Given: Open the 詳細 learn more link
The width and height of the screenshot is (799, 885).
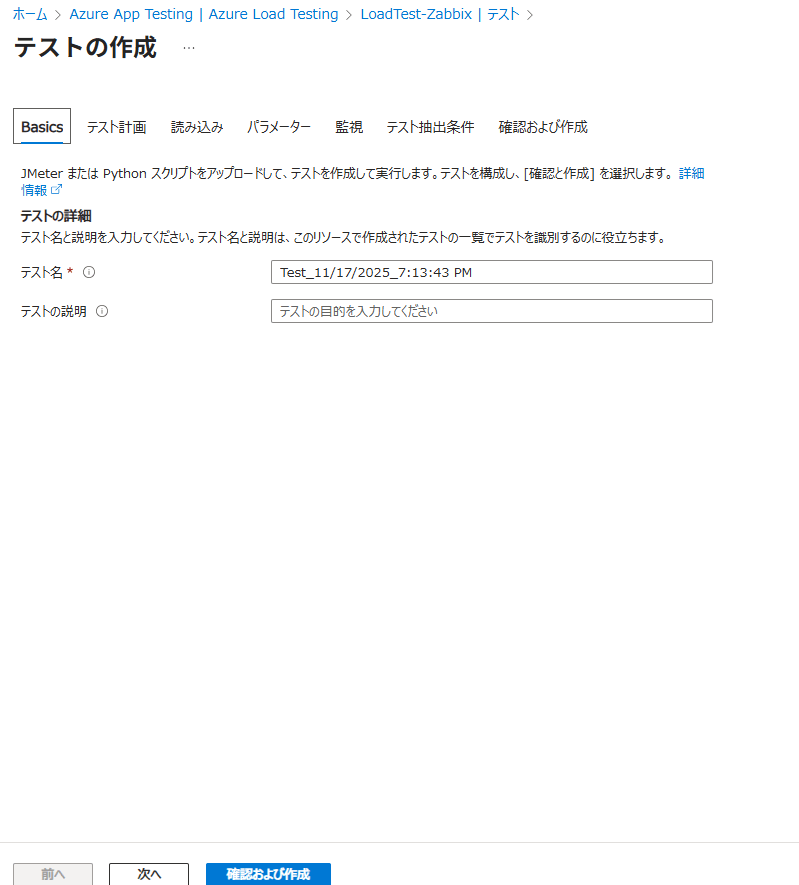Looking at the screenshot, I should click(691, 173).
